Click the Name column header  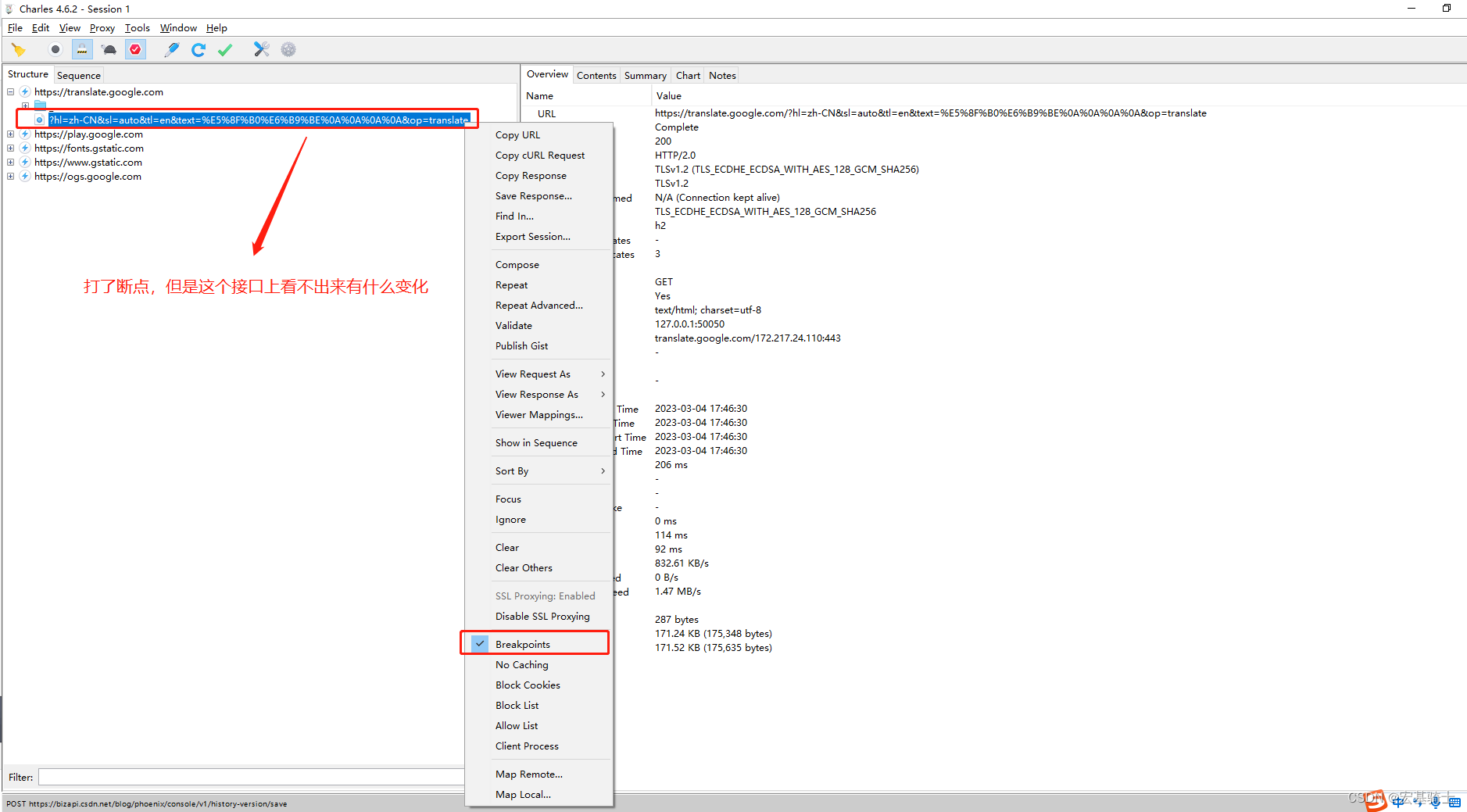pos(586,96)
